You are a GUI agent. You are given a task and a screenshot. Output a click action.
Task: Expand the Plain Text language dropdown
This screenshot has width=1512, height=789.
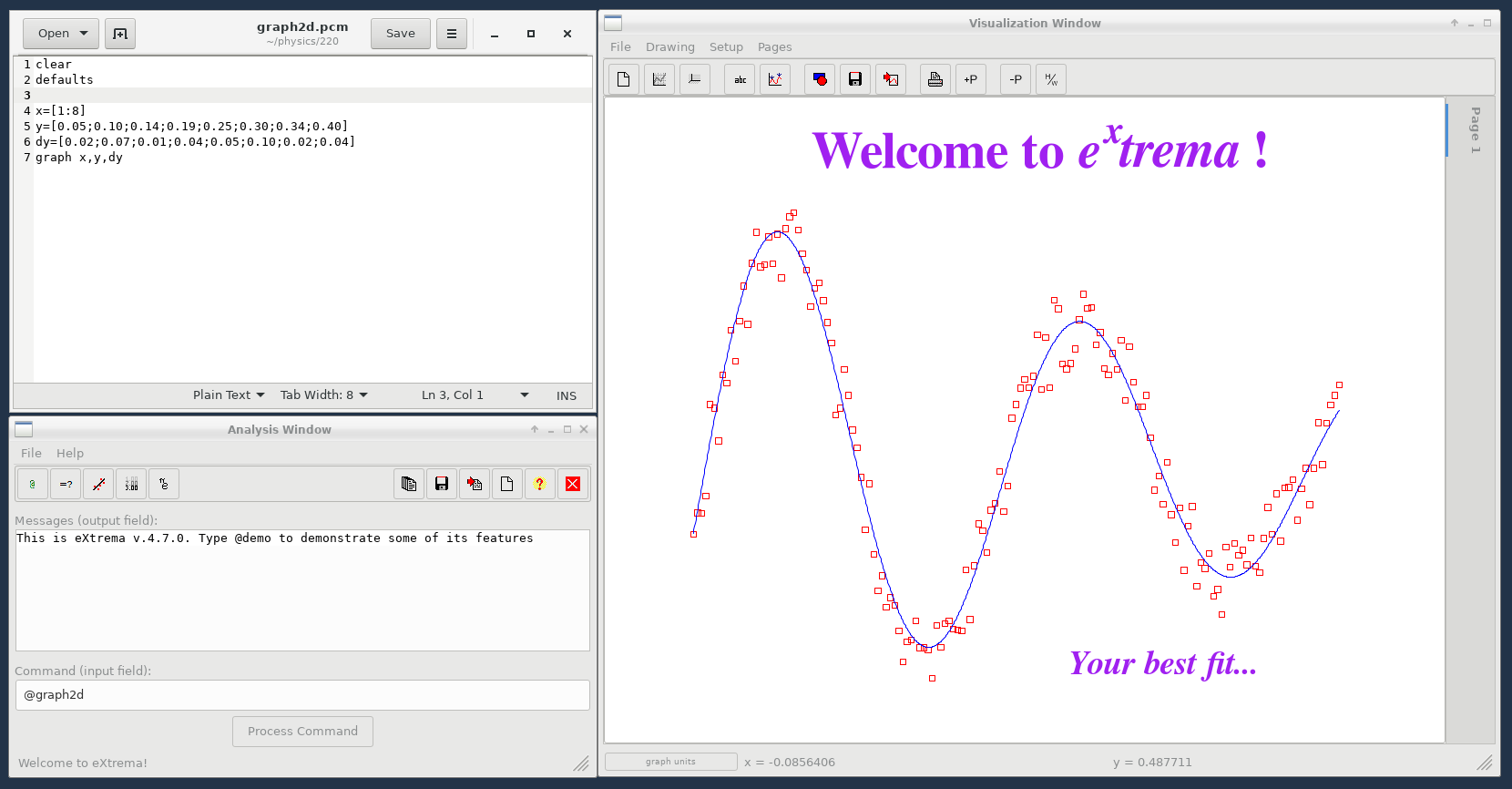(x=229, y=395)
